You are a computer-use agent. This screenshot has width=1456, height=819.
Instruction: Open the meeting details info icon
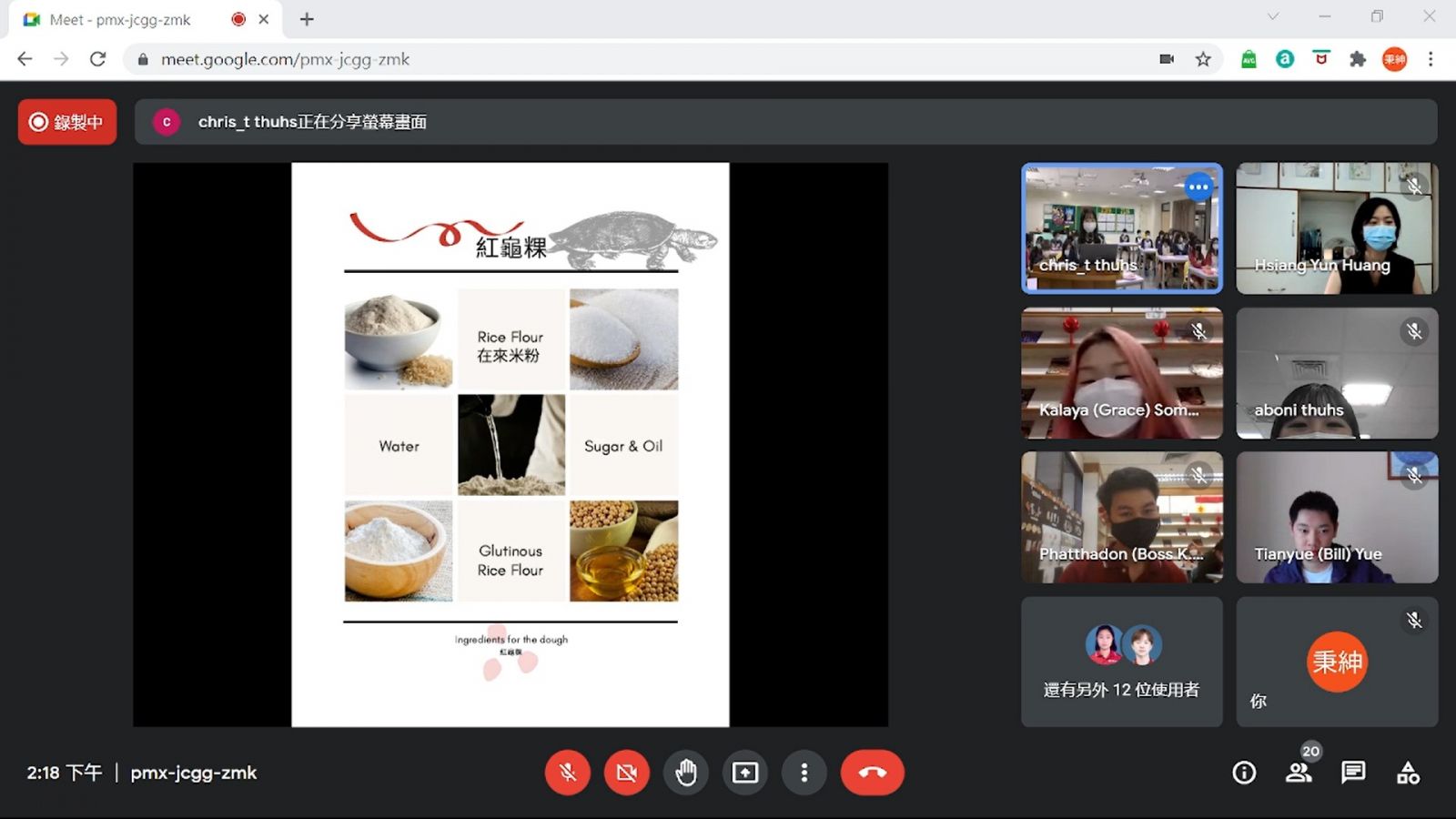pos(1244,773)
